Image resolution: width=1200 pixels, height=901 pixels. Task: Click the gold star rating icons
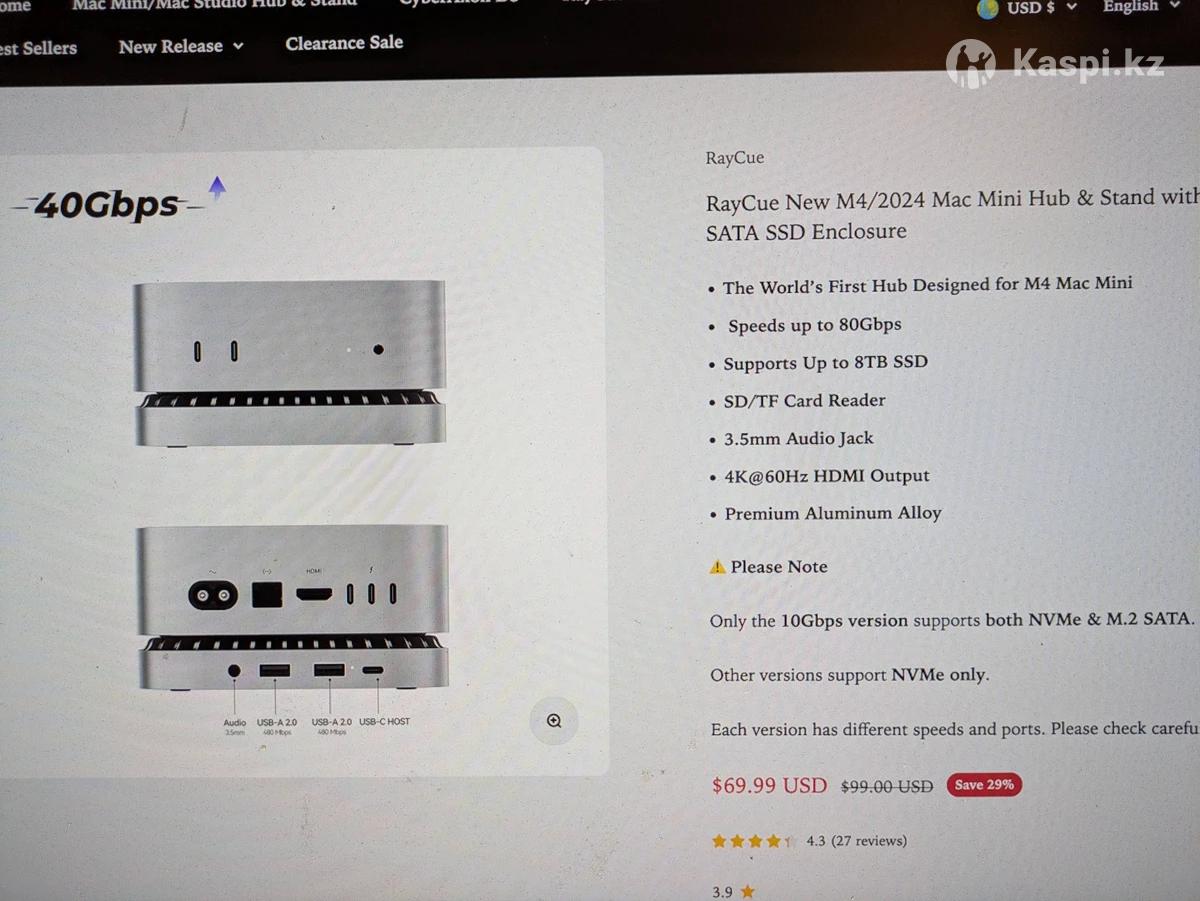click(x=754, y=841)
